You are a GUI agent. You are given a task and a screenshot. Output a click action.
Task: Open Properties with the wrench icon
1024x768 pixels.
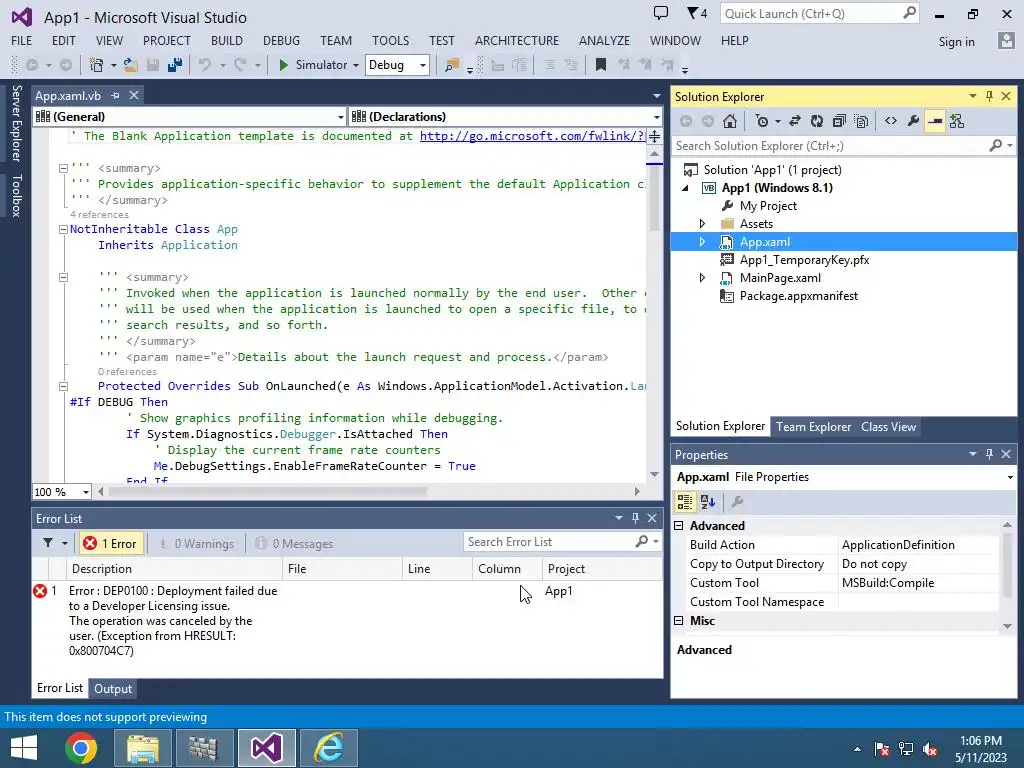pos(913,121)
